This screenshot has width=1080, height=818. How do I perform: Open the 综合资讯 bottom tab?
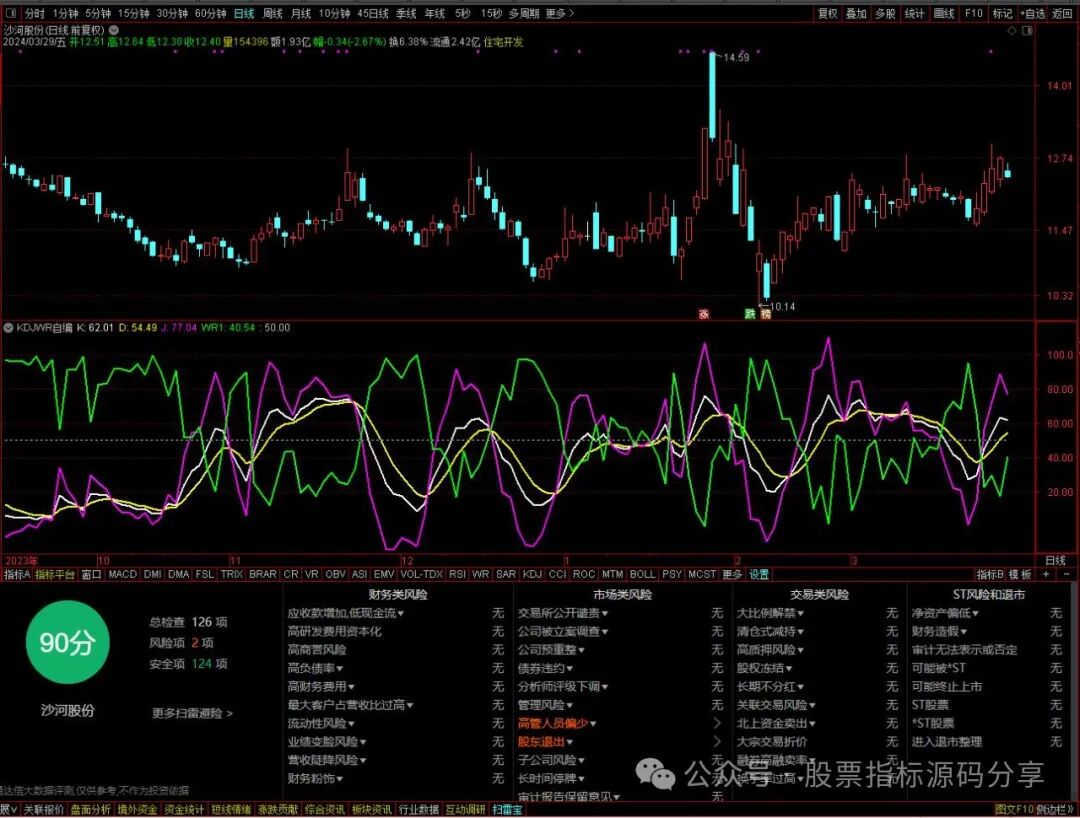pos(324,810)
